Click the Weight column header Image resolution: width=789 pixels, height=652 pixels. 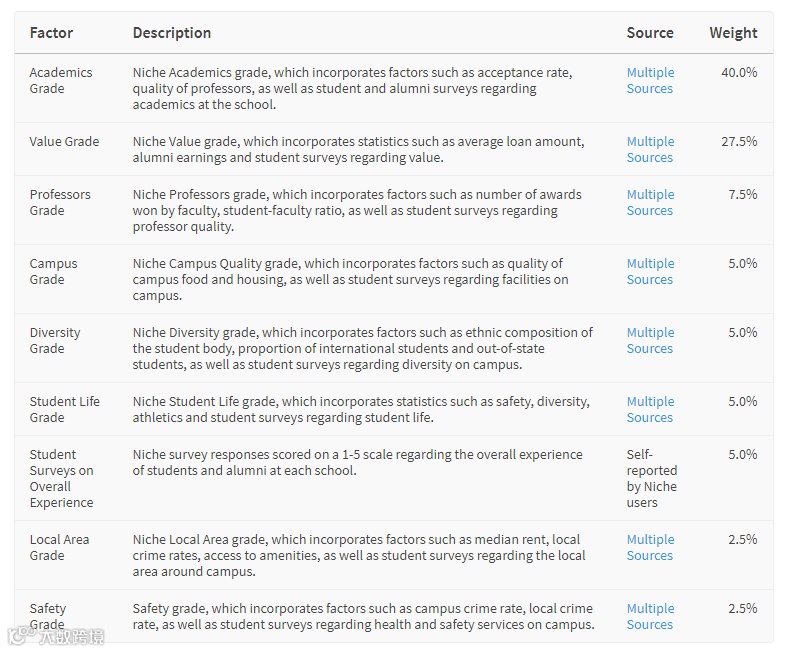pos(733,33)
